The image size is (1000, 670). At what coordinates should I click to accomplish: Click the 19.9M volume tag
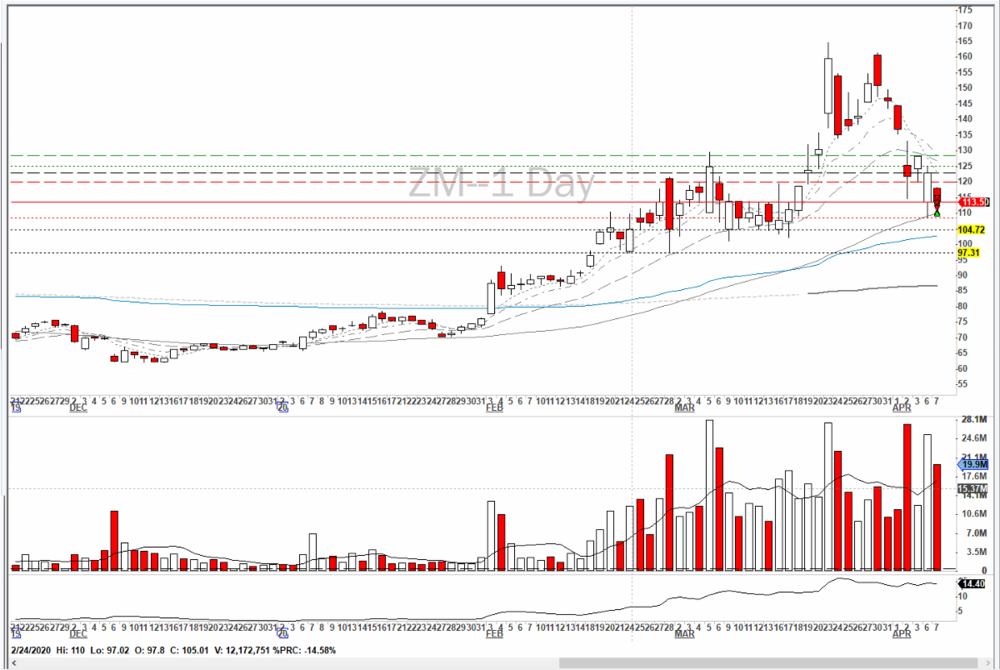coord(972,465)
